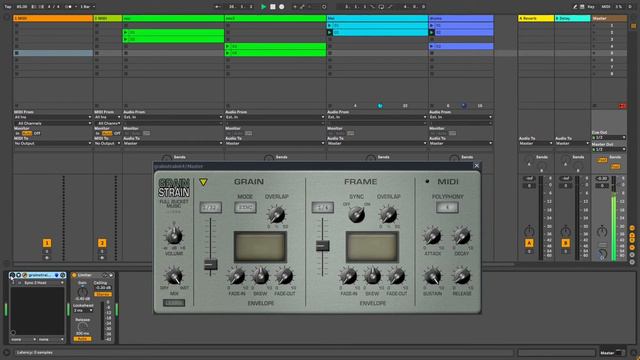The height and width of the screenshot is (360, 640).
Task: Select the A Reverb return track header
Action: tap(536, 18)
